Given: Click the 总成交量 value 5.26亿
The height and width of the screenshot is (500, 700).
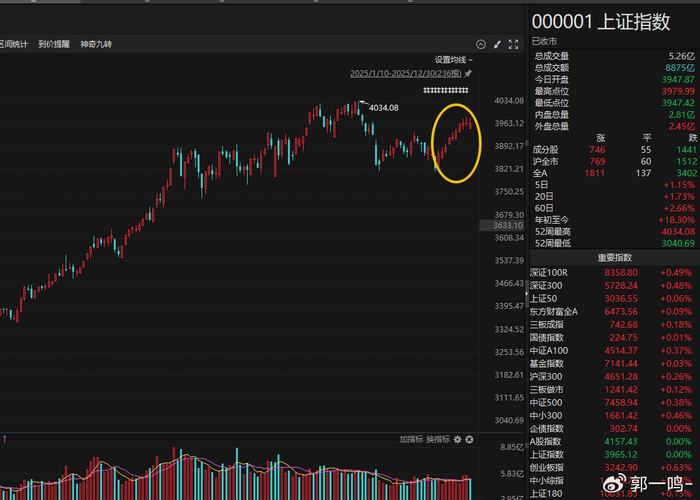Looking at the screenshot, I should click(x=681, y=56).
